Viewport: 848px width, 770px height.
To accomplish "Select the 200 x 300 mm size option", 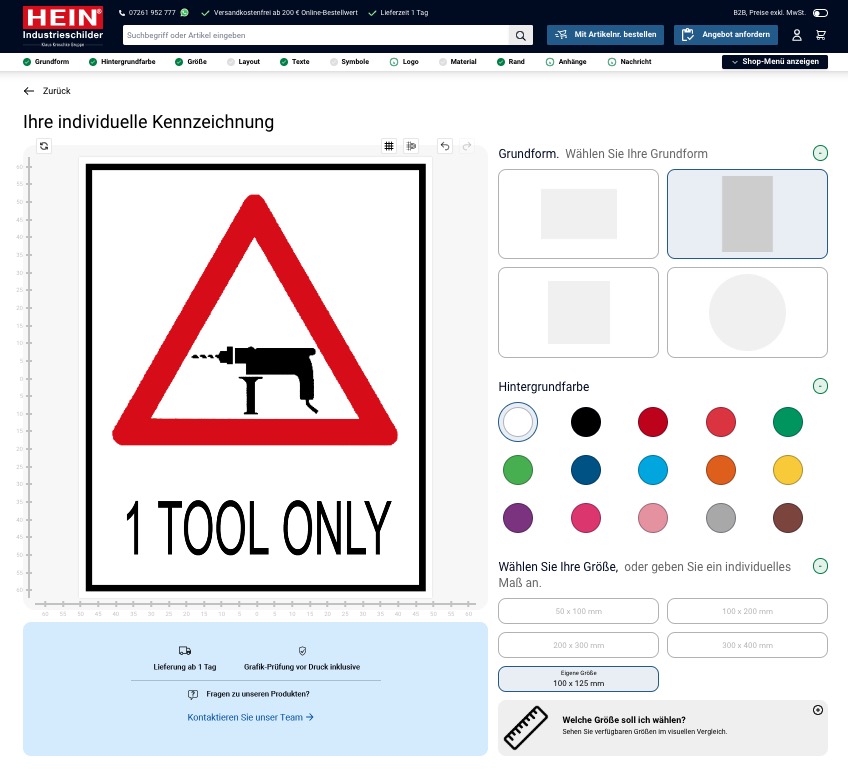I will [x=578, y=645].
